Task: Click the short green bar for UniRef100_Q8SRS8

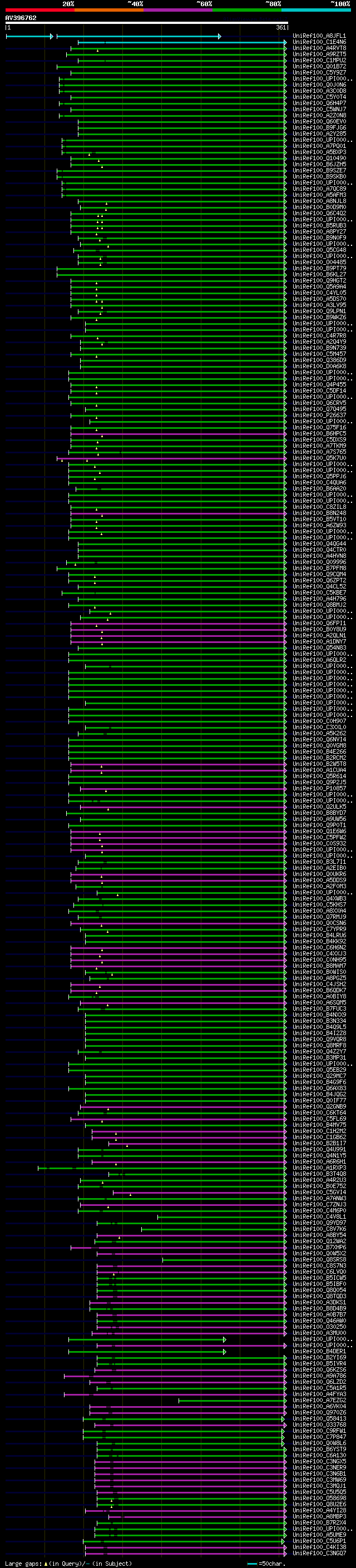Action: point(224,1259)
